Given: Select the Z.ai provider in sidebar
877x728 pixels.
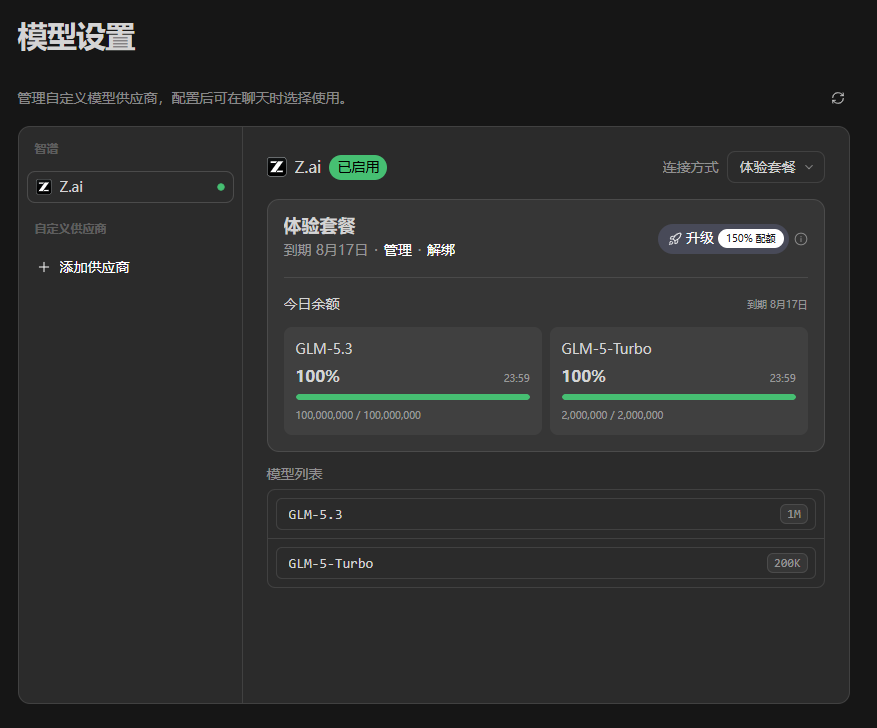Looking at the screenshot, I should [x=130, y=187].
